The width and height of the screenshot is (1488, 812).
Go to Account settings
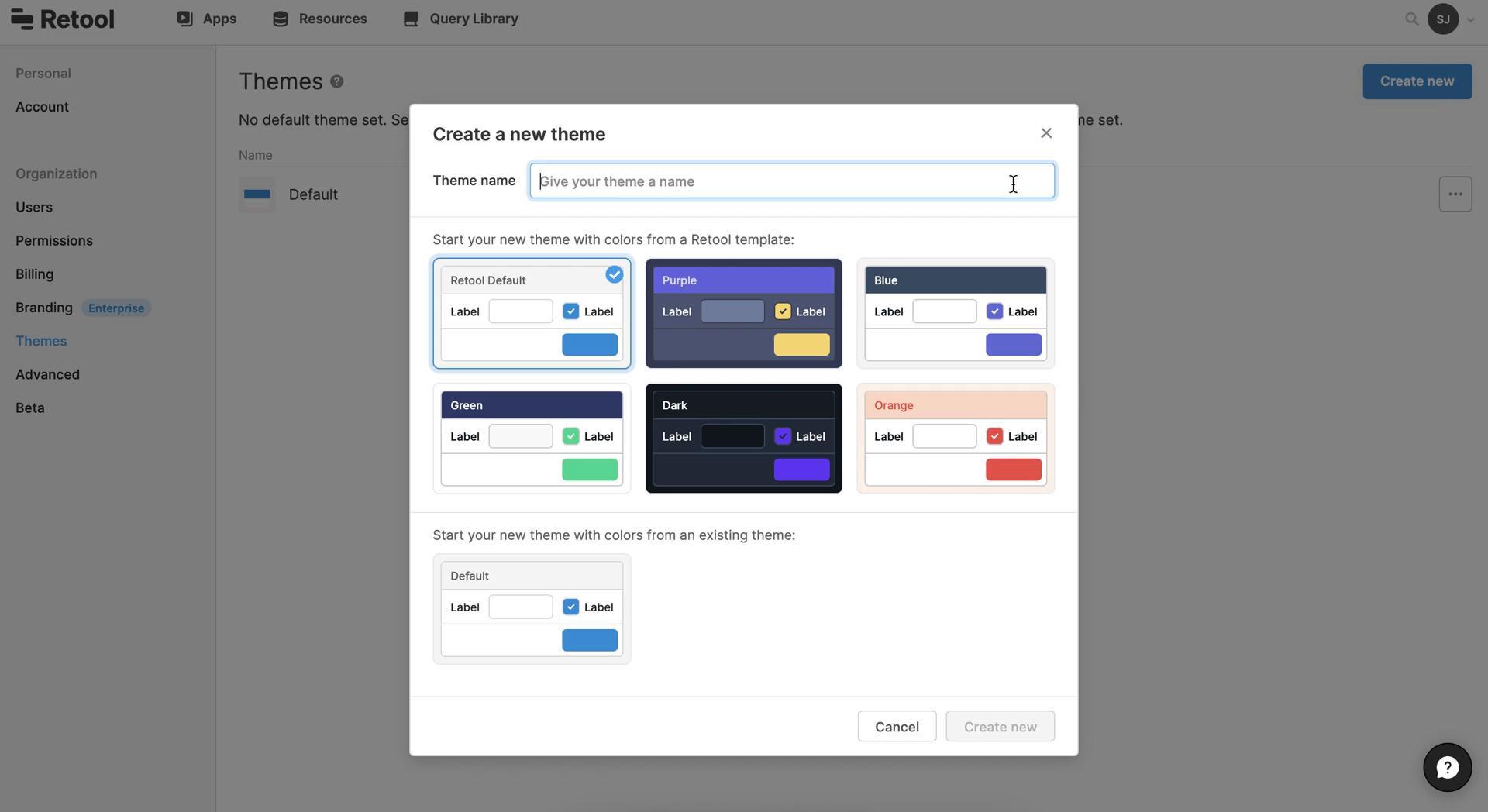[42, 107]
